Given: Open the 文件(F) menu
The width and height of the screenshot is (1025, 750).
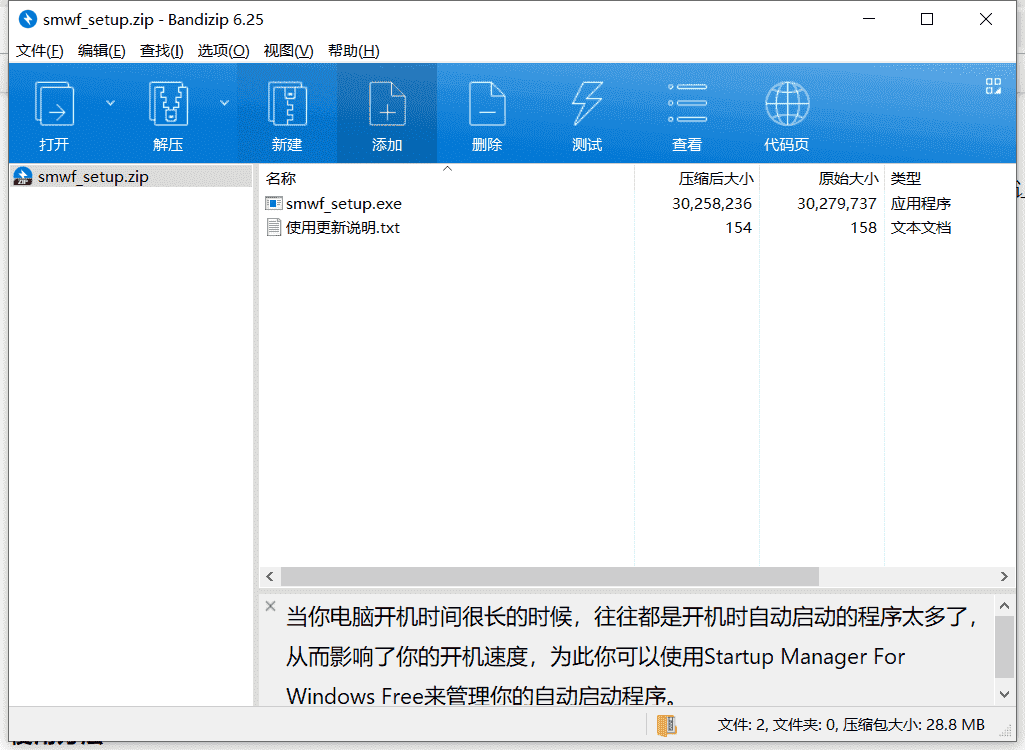Looking at the screenshot, I should click(x=39, y=50).
